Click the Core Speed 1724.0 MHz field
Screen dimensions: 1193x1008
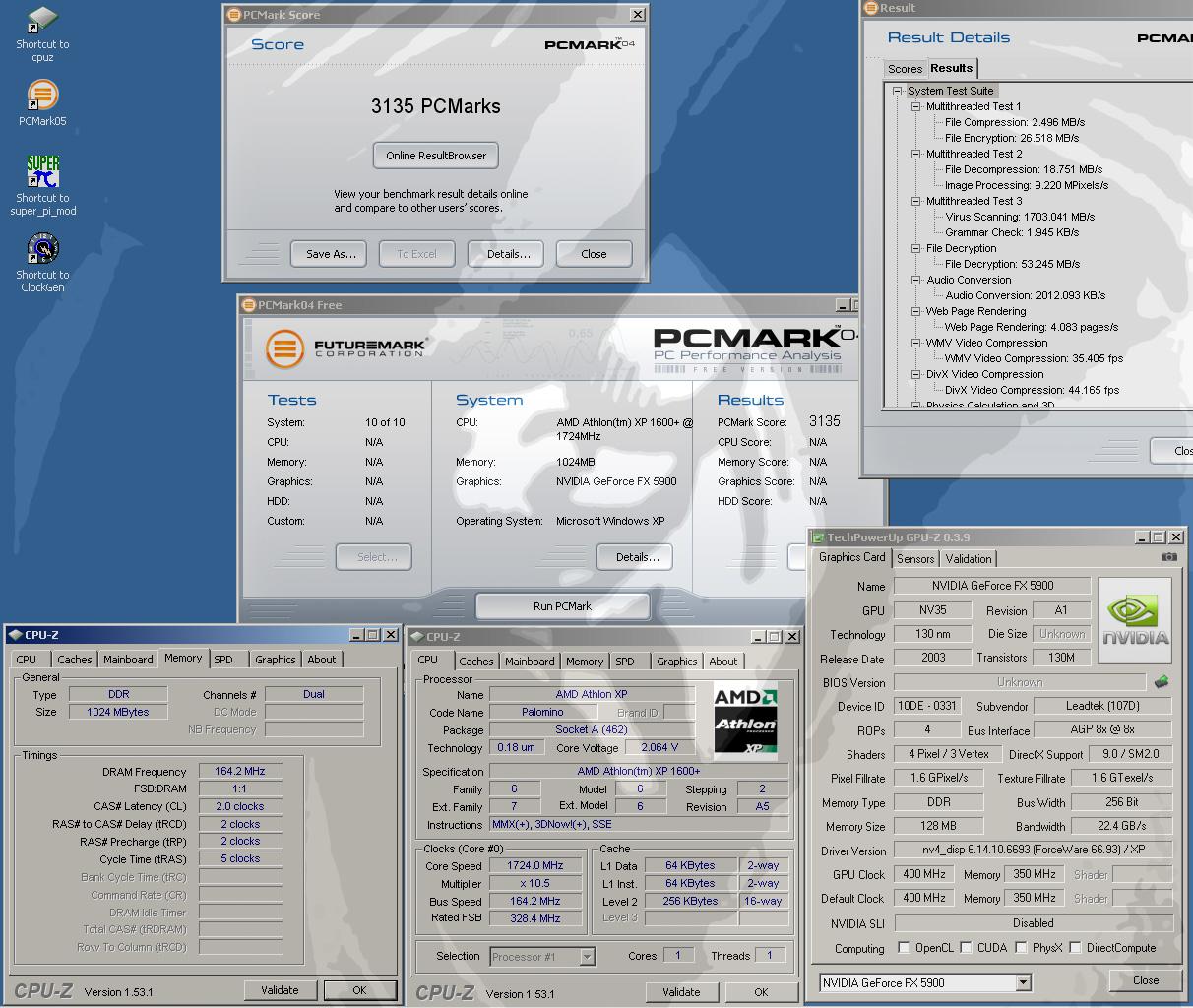click(x=534, y=866)
